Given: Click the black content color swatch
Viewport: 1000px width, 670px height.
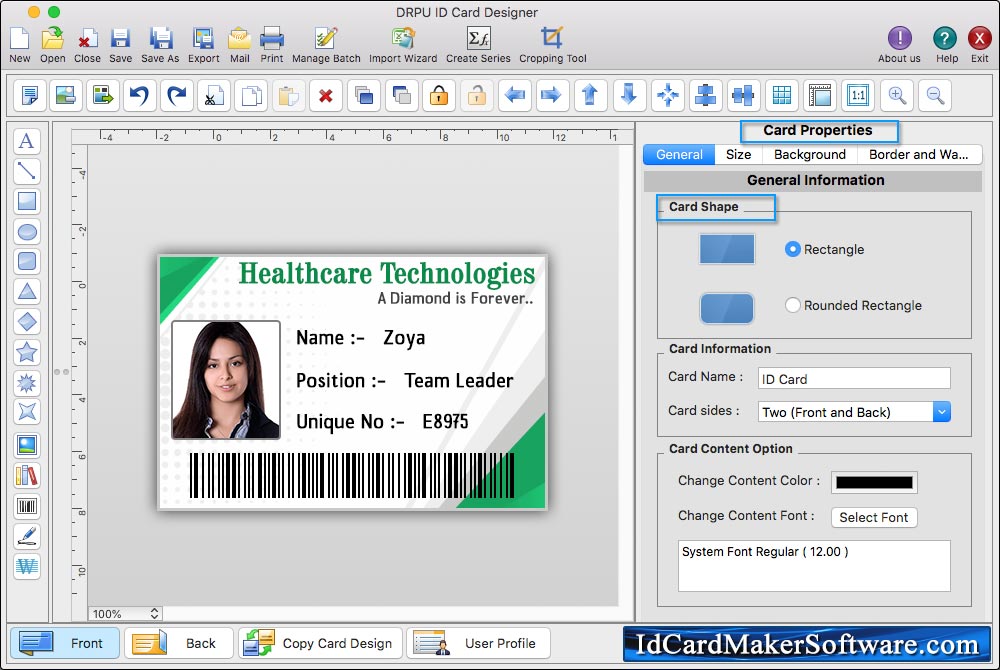Looking at the screenshot, I should [874, 482].
